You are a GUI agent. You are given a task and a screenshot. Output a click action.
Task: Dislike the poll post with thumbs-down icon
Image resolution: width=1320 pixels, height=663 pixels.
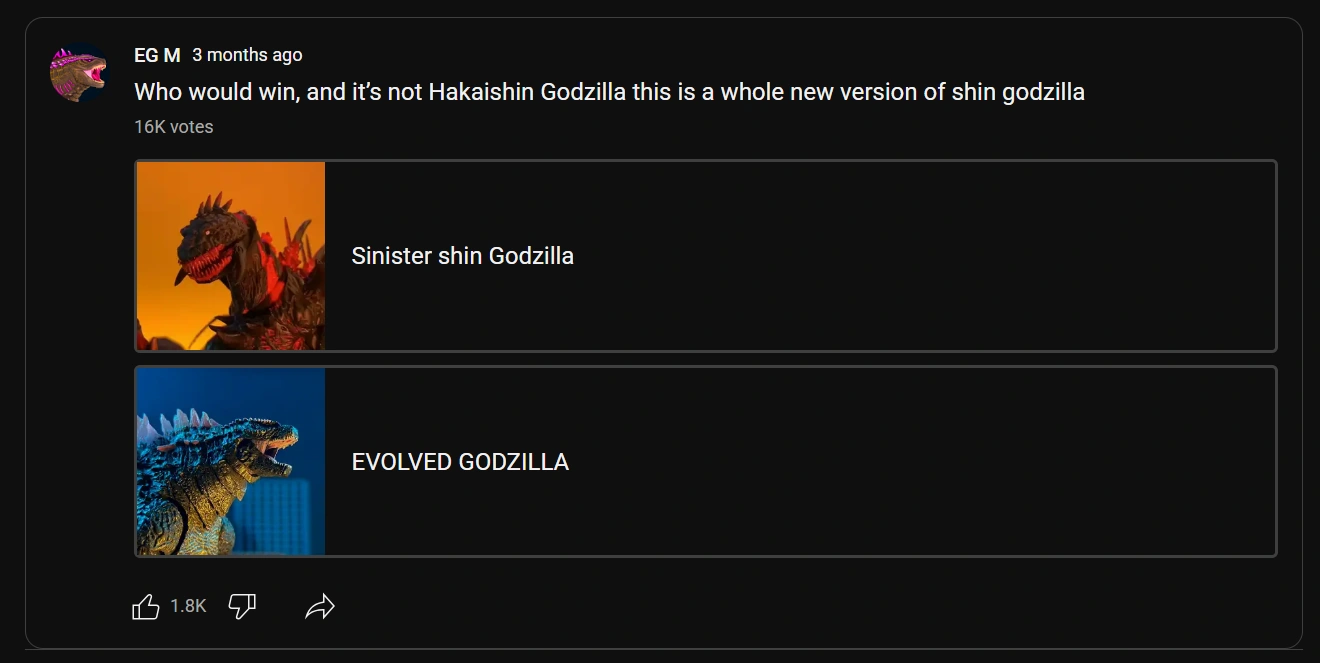[242, 606]
